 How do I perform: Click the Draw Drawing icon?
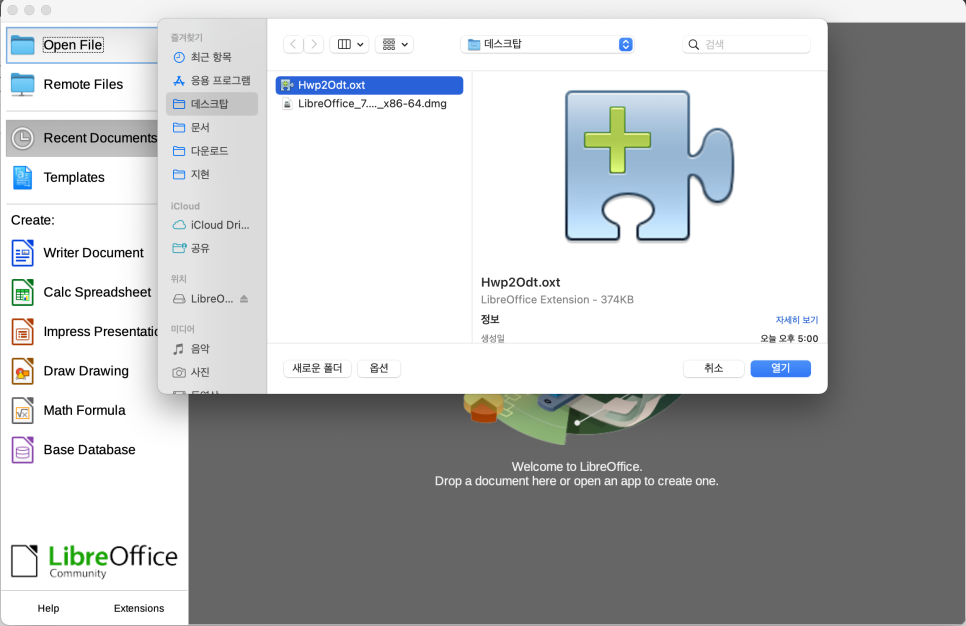pos(23,372)
